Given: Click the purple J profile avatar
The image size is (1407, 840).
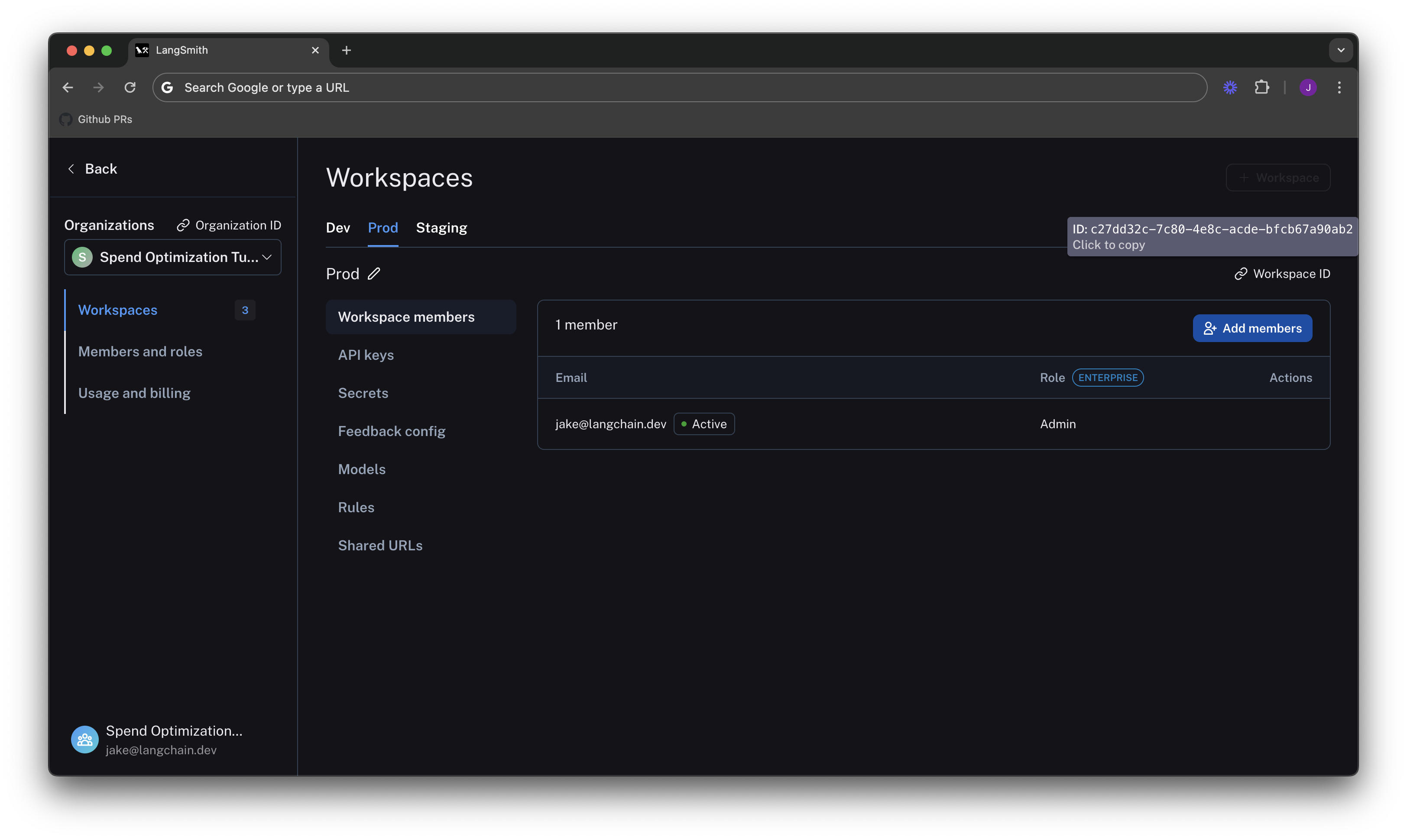Looking at the screenshot, I should click(1308, 88).
